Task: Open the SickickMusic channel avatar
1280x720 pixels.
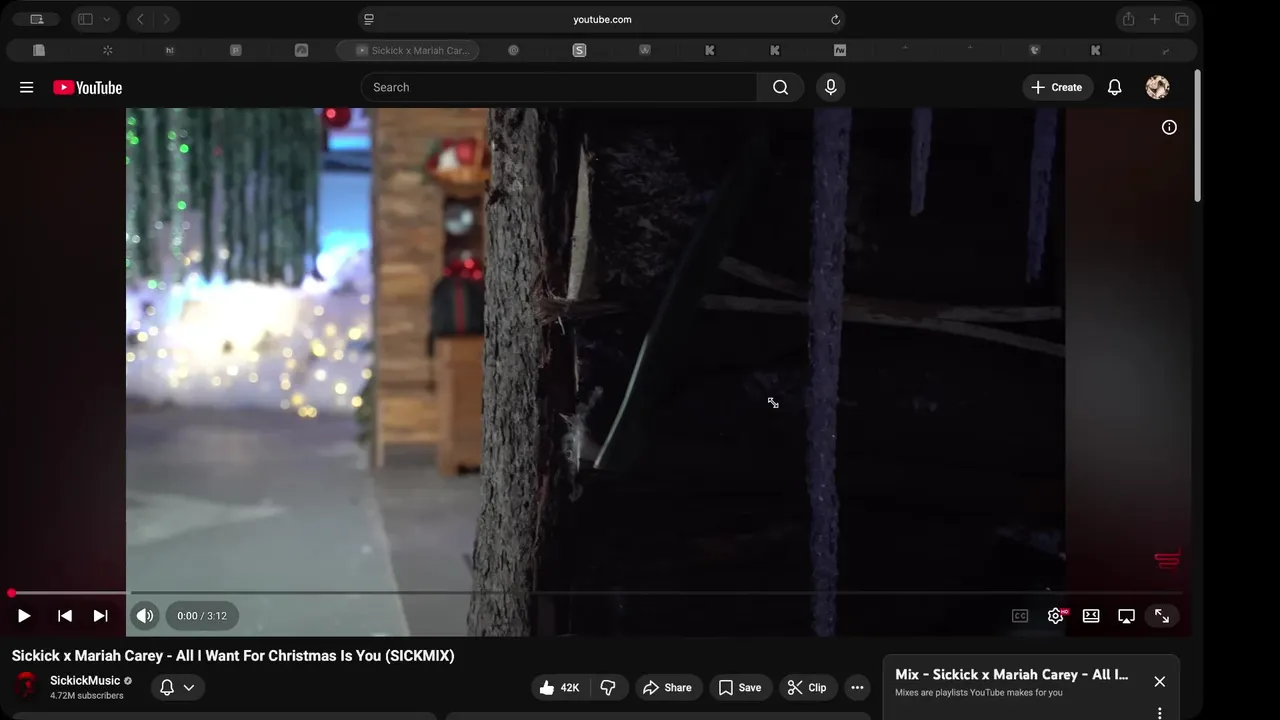Action: [26, 687]
